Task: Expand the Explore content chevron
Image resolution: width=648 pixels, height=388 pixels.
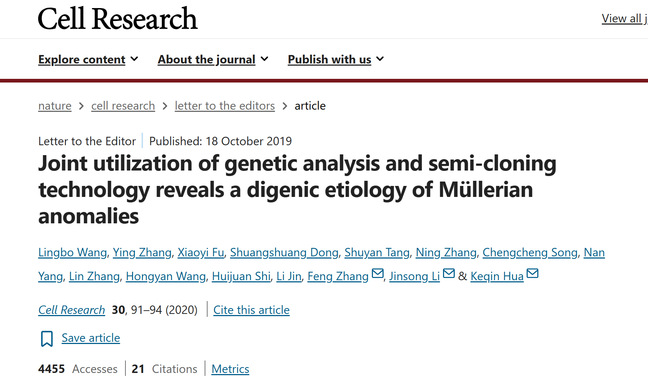Action: 134,59
